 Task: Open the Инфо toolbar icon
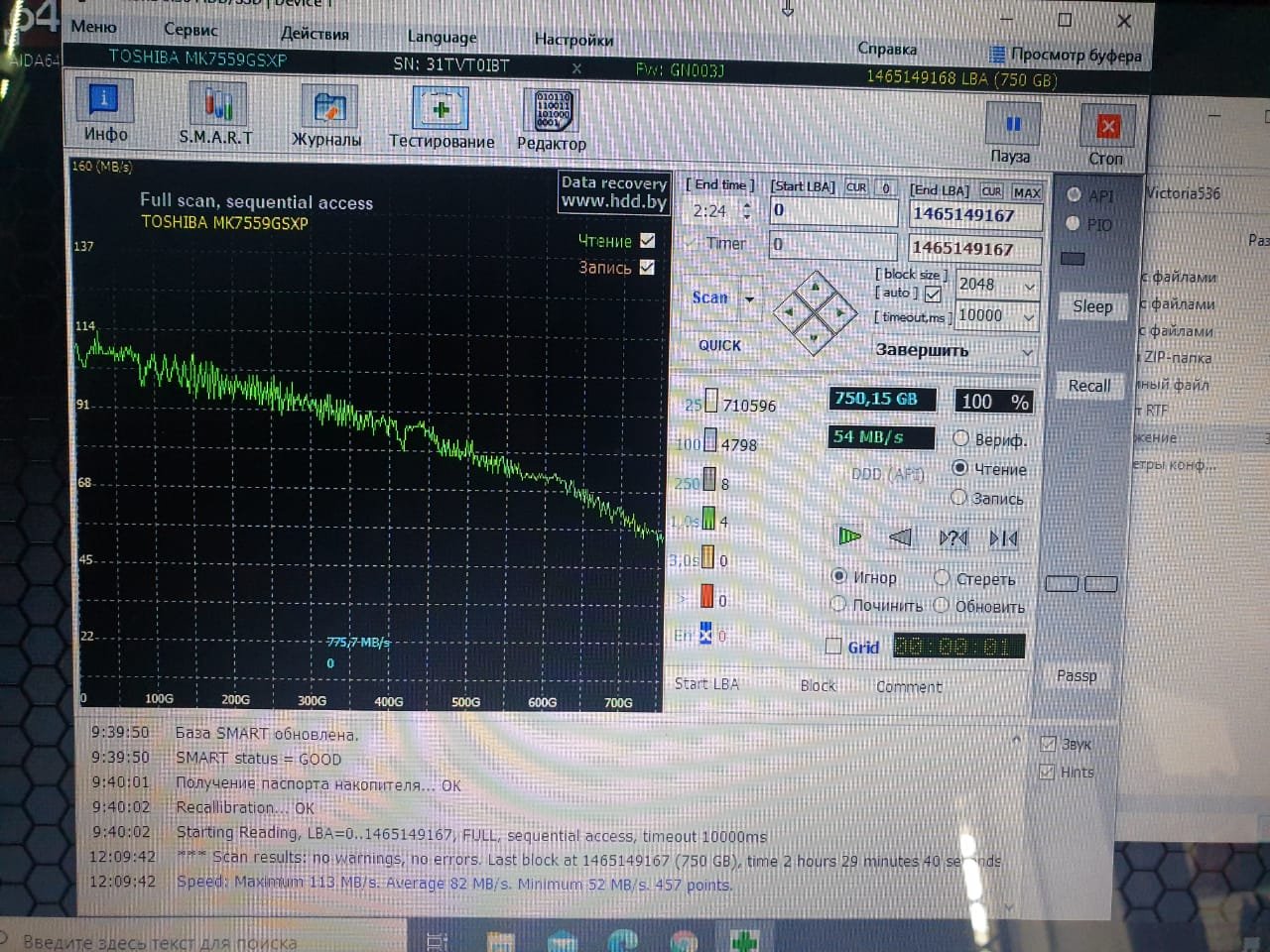point(103,100)
